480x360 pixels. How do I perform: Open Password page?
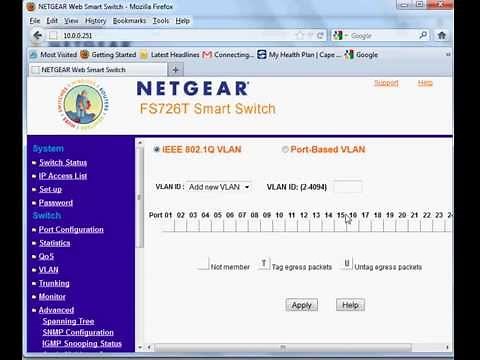click(x=56, y=203)
